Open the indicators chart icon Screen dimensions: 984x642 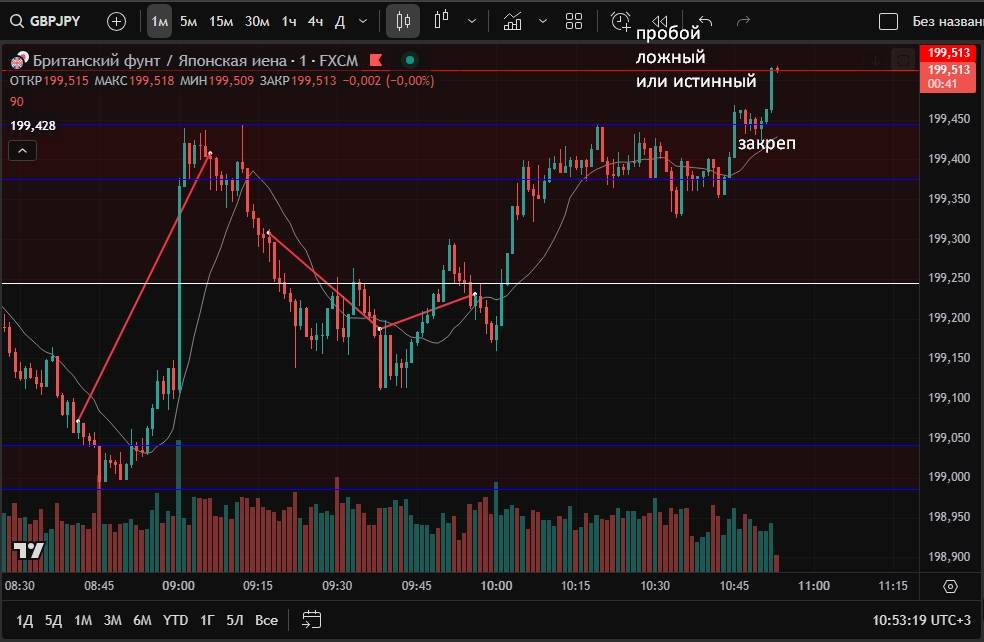click(512, 21)
